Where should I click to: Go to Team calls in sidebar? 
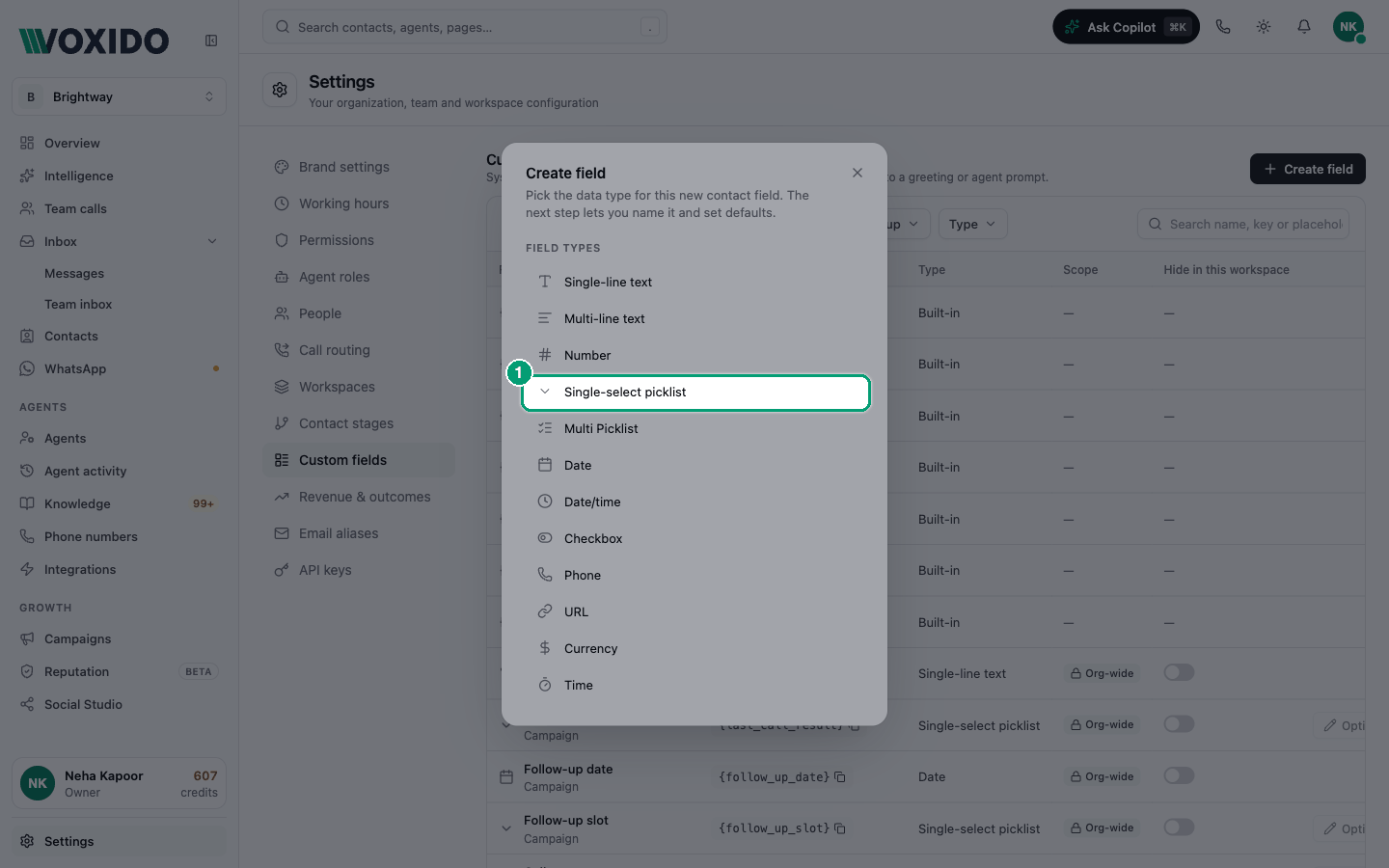click(120, 208)
